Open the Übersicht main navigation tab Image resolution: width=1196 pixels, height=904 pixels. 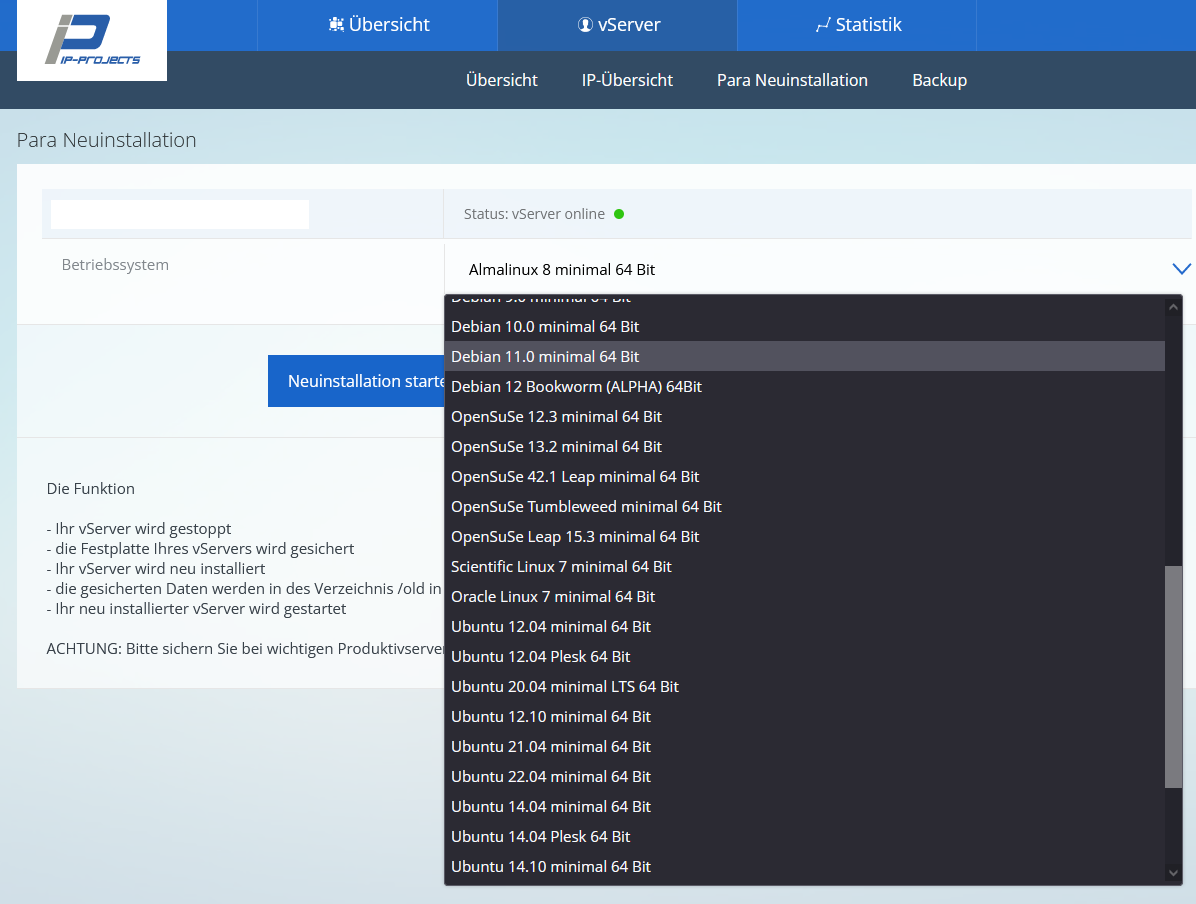[x=378, y=25]
